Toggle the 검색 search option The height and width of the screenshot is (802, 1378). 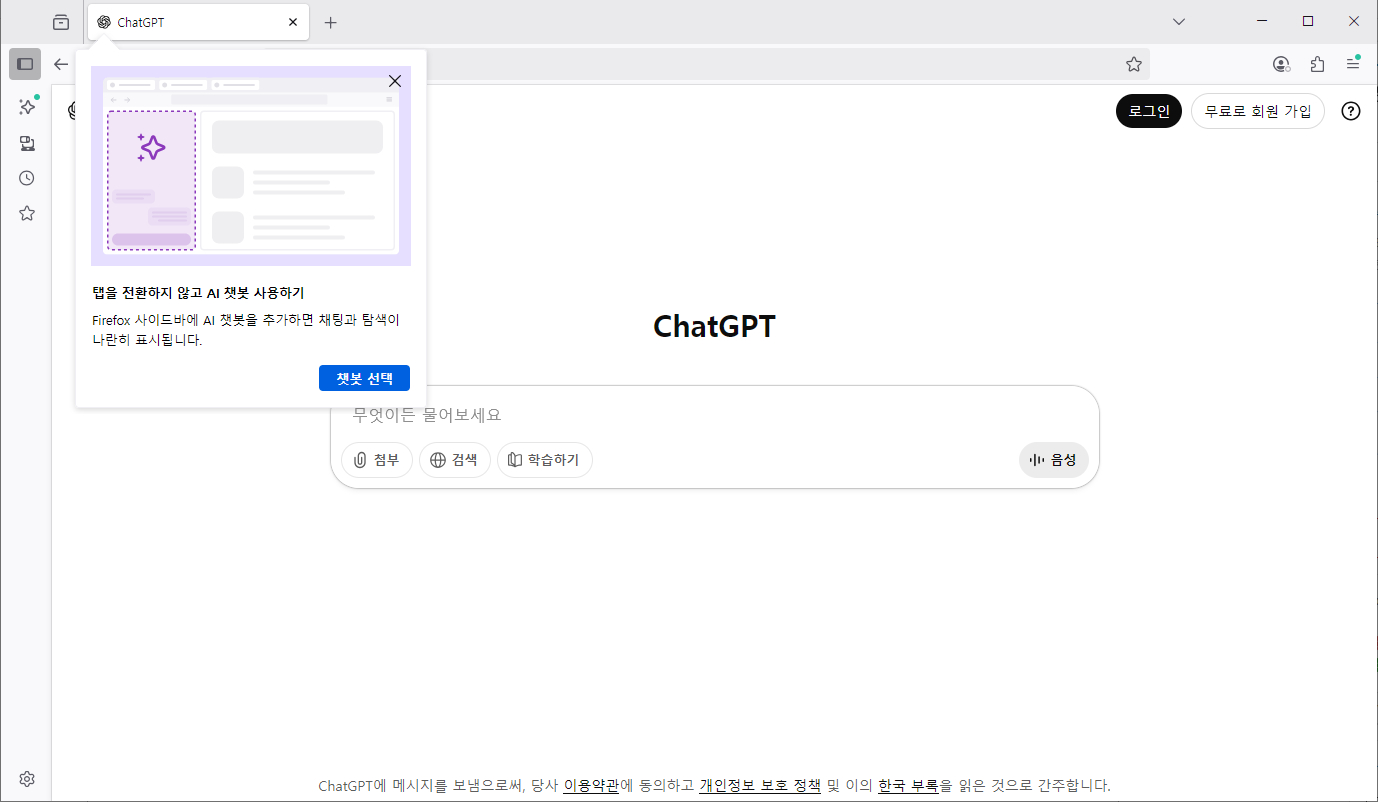[x=454, y=460]
